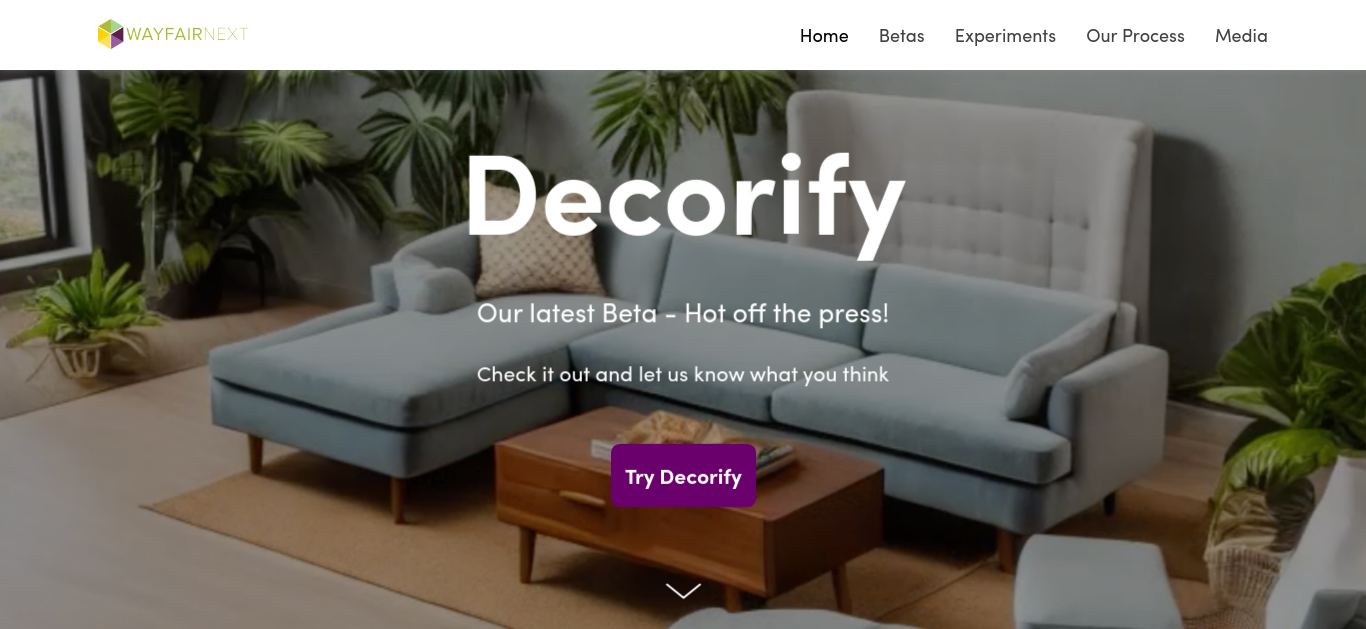
Task: Click the purple Try Decorify button
Action: pos(683,476)
